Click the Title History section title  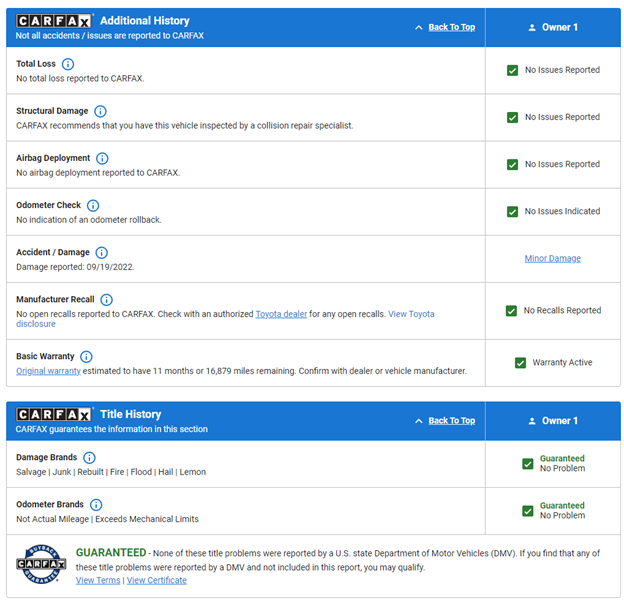(x=131, y=414)
